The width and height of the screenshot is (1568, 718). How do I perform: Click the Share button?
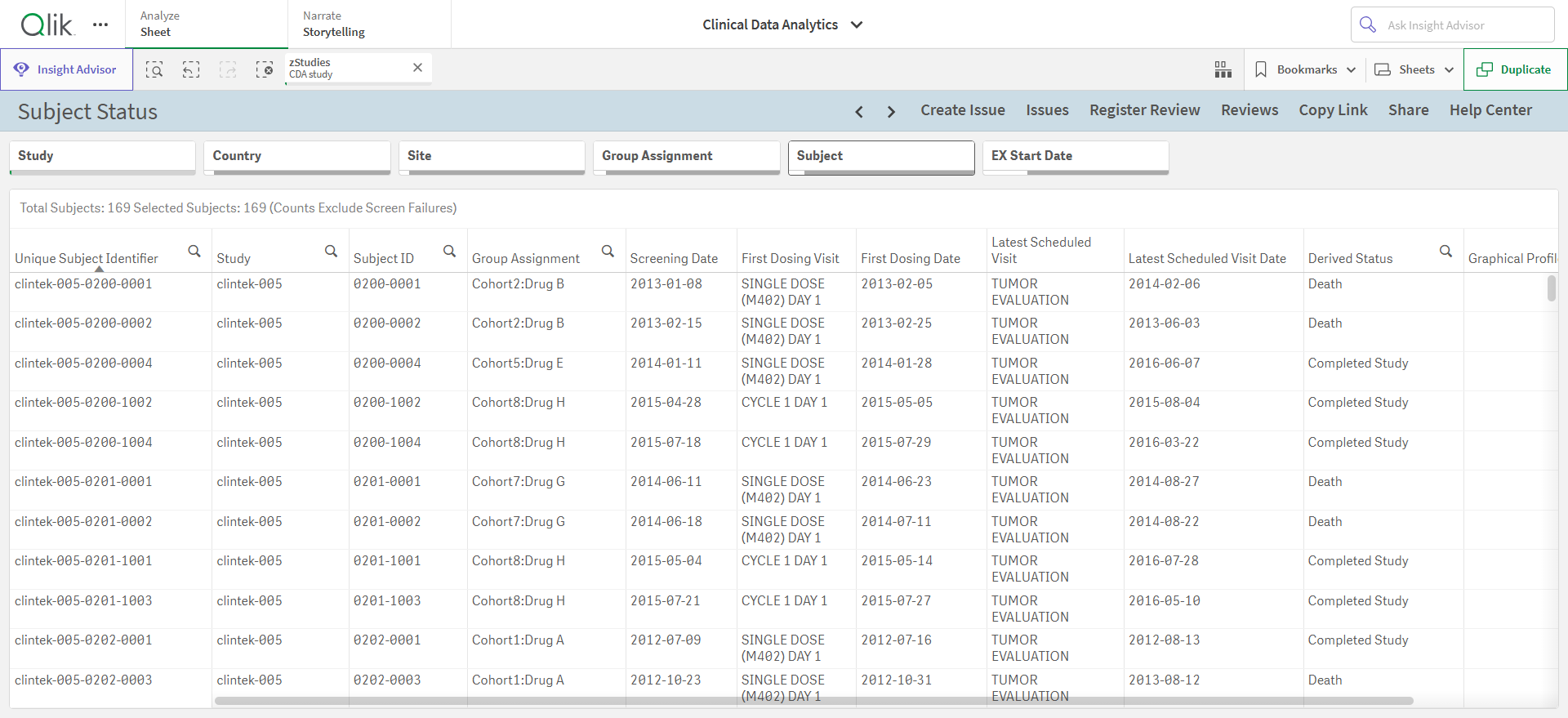coord(1409,110)
